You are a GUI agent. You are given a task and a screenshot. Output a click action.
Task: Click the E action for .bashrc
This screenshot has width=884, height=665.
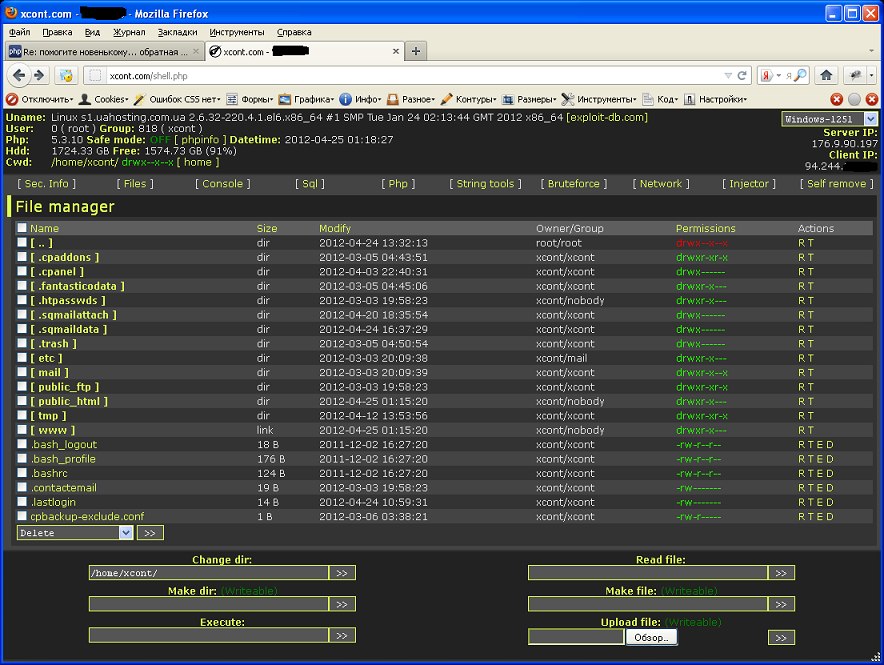coord(820,473)
